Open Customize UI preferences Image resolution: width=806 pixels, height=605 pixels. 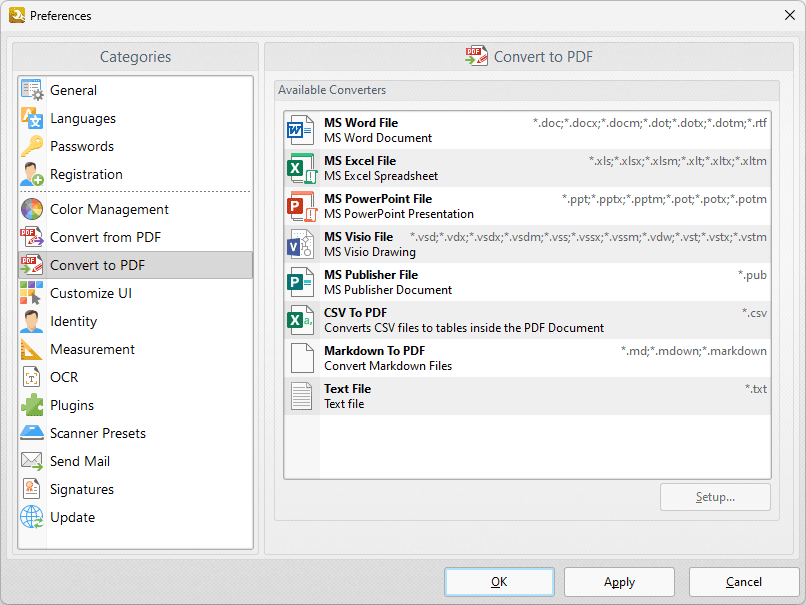[x=91, y=293]
